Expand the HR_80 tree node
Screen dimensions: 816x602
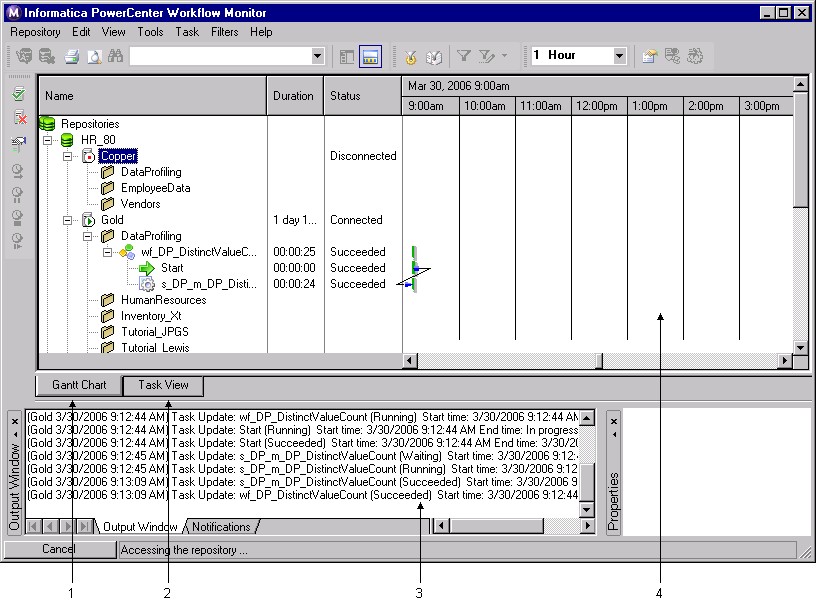(48, 140)
